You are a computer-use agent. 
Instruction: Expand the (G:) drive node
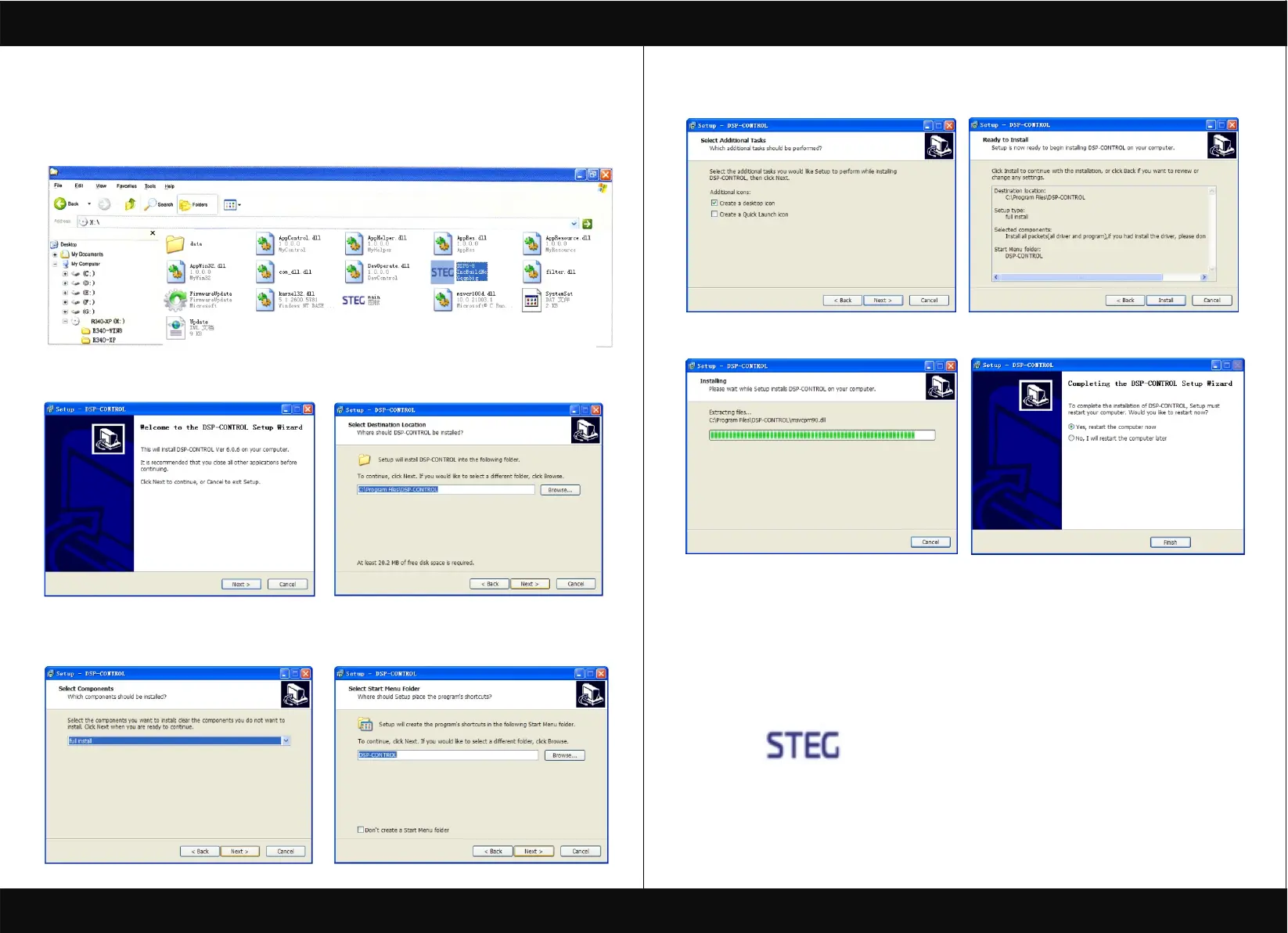pos(65,312)
